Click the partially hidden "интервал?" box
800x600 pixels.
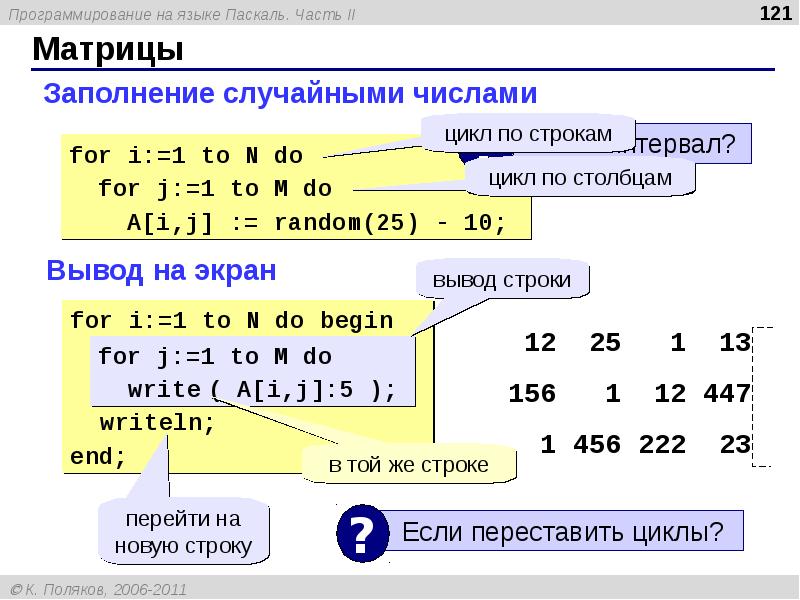[700, 146]
